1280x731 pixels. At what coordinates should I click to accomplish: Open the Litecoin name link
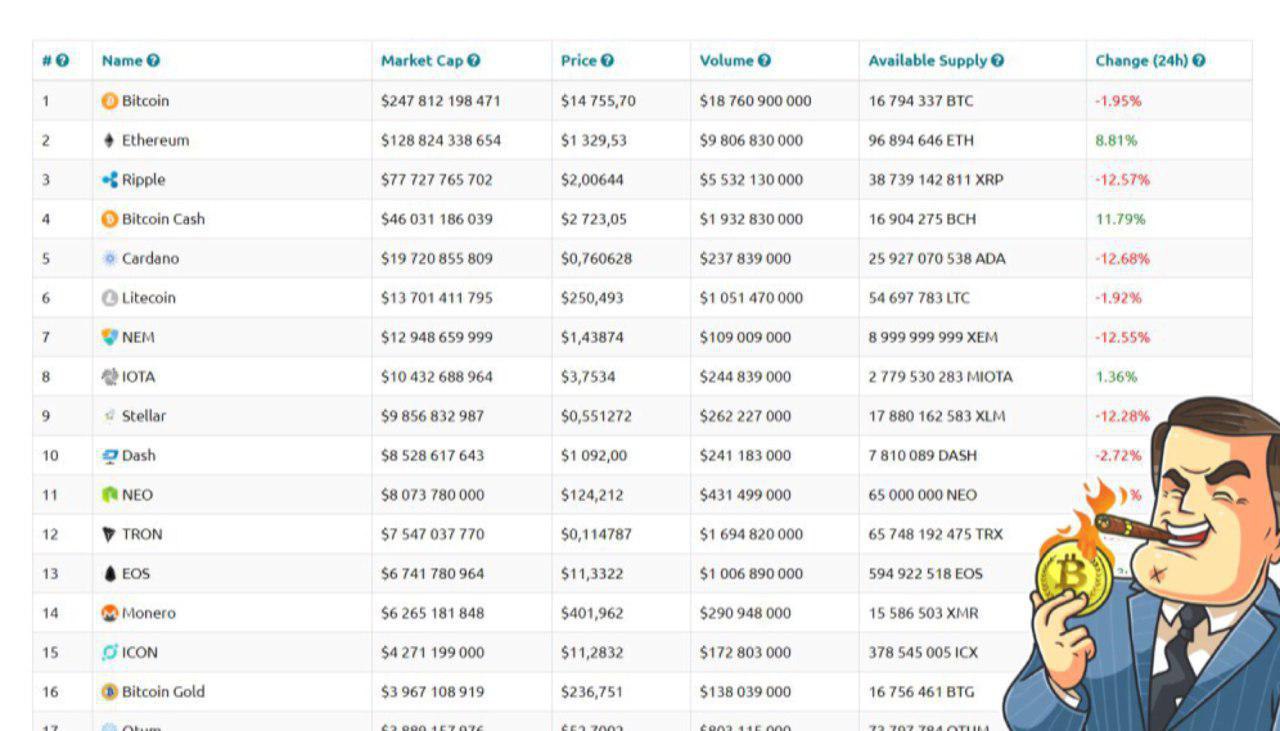(x=149, y=298)
